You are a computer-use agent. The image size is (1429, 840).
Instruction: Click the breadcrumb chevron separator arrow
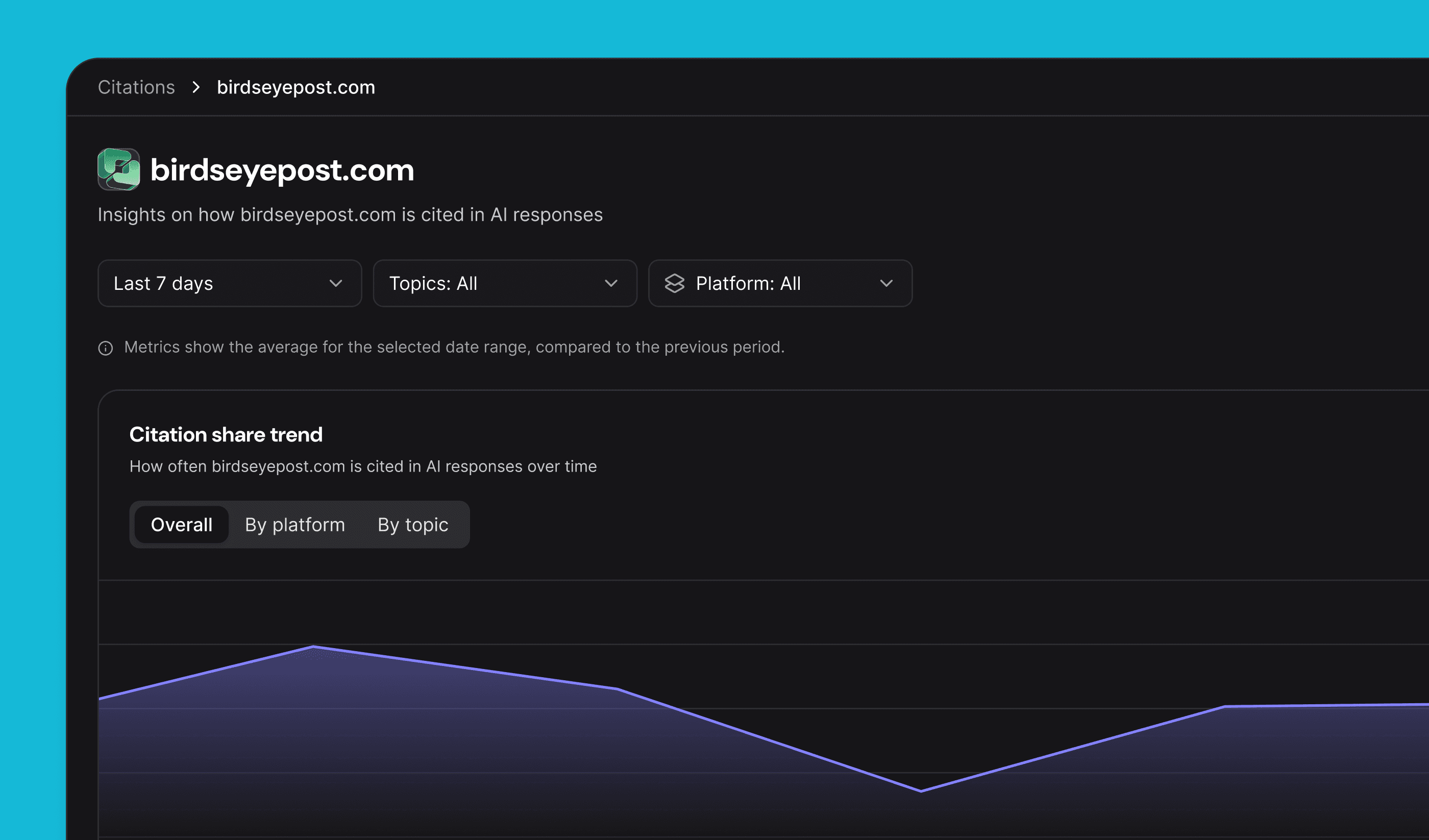(x=196, y=87)
